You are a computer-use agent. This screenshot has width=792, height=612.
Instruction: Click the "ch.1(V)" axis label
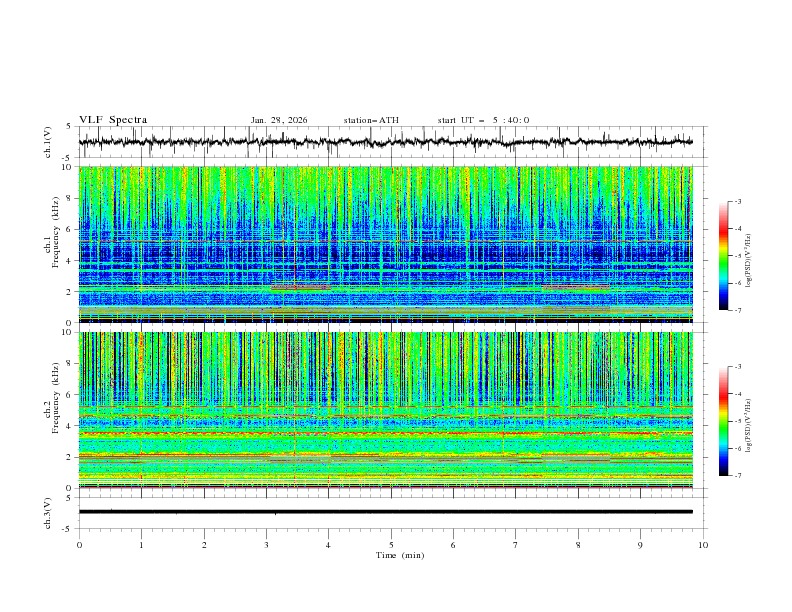[48, 142]
